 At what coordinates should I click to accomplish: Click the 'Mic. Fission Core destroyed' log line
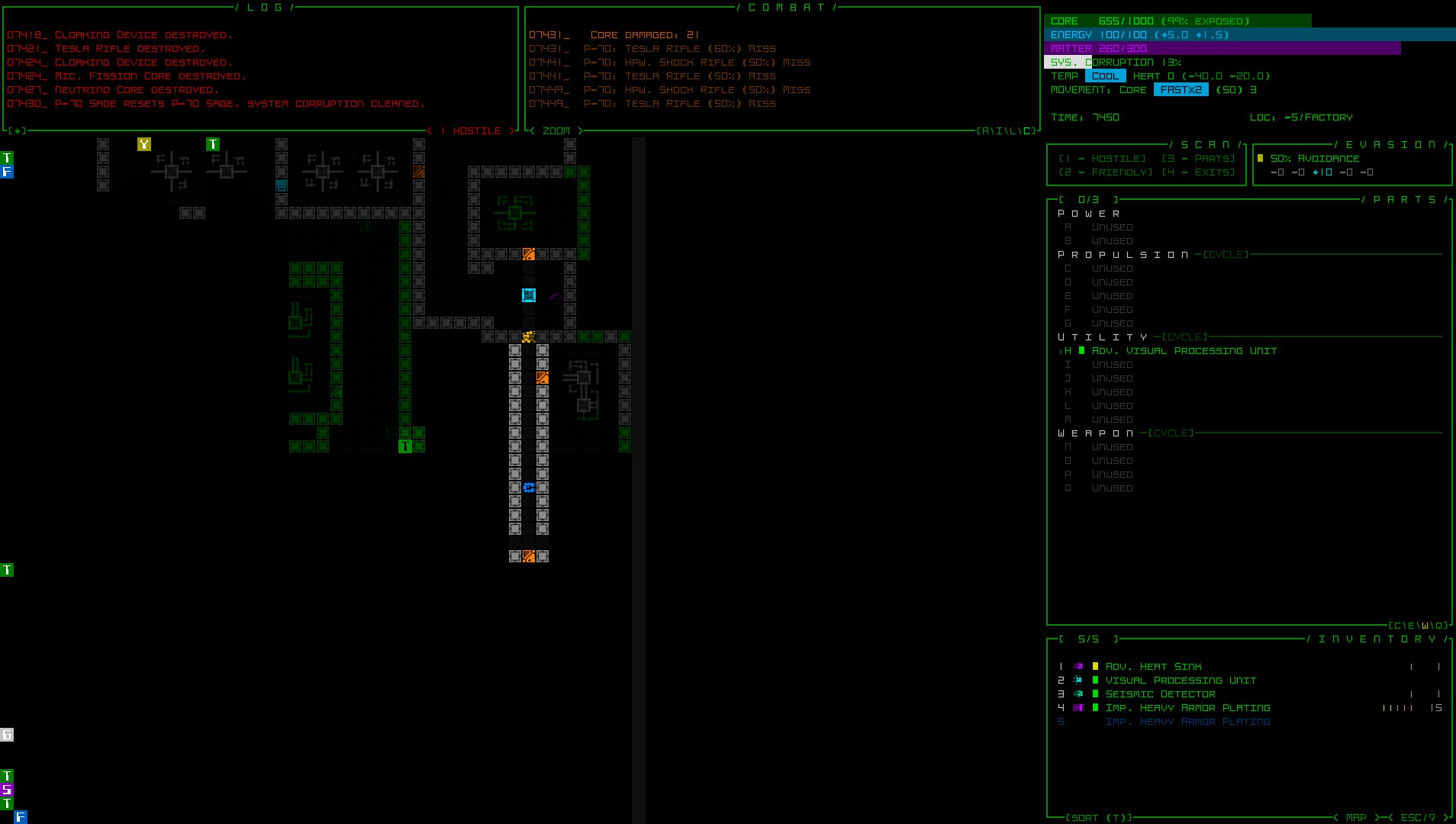pyautogui.click(x=127, y=76)
